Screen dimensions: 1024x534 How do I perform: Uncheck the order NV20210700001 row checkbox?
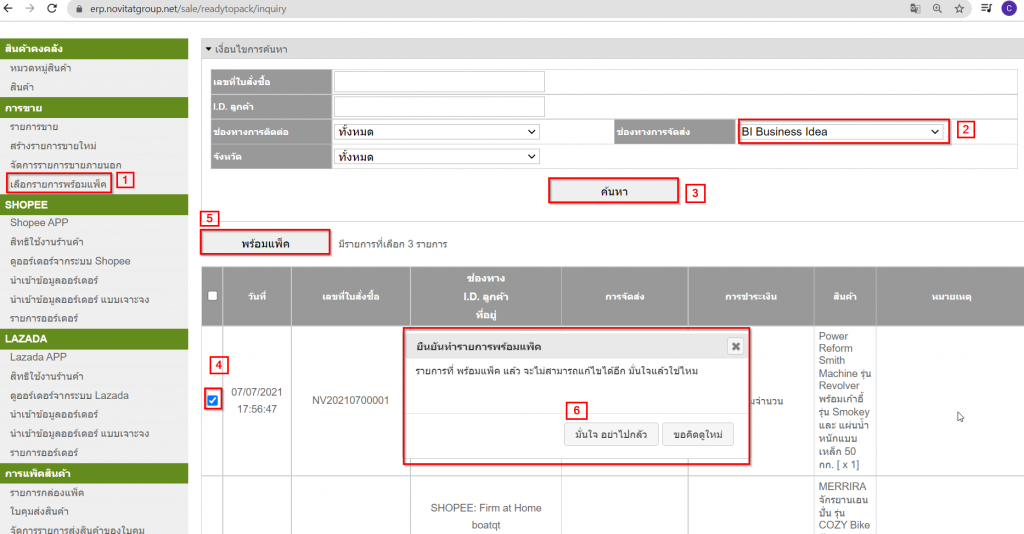tap(212, 401)
